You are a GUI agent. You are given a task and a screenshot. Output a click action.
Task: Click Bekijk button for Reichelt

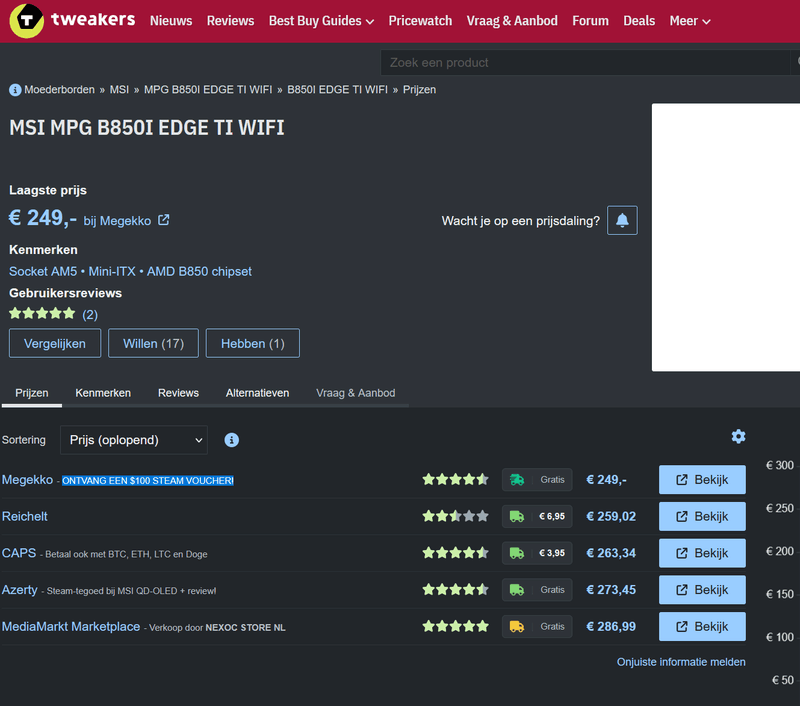[x=702, y=516]
